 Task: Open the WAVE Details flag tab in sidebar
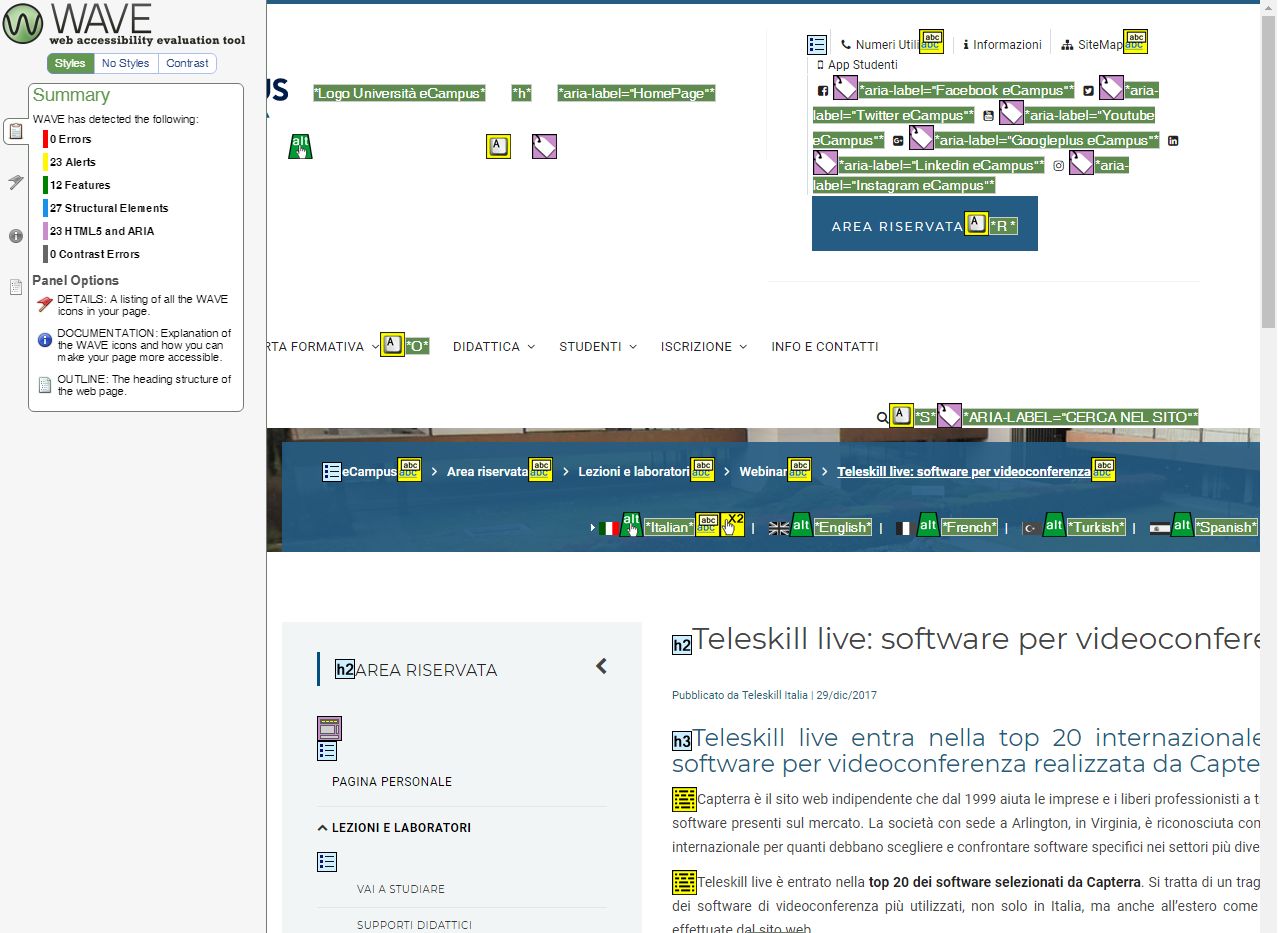15,182
